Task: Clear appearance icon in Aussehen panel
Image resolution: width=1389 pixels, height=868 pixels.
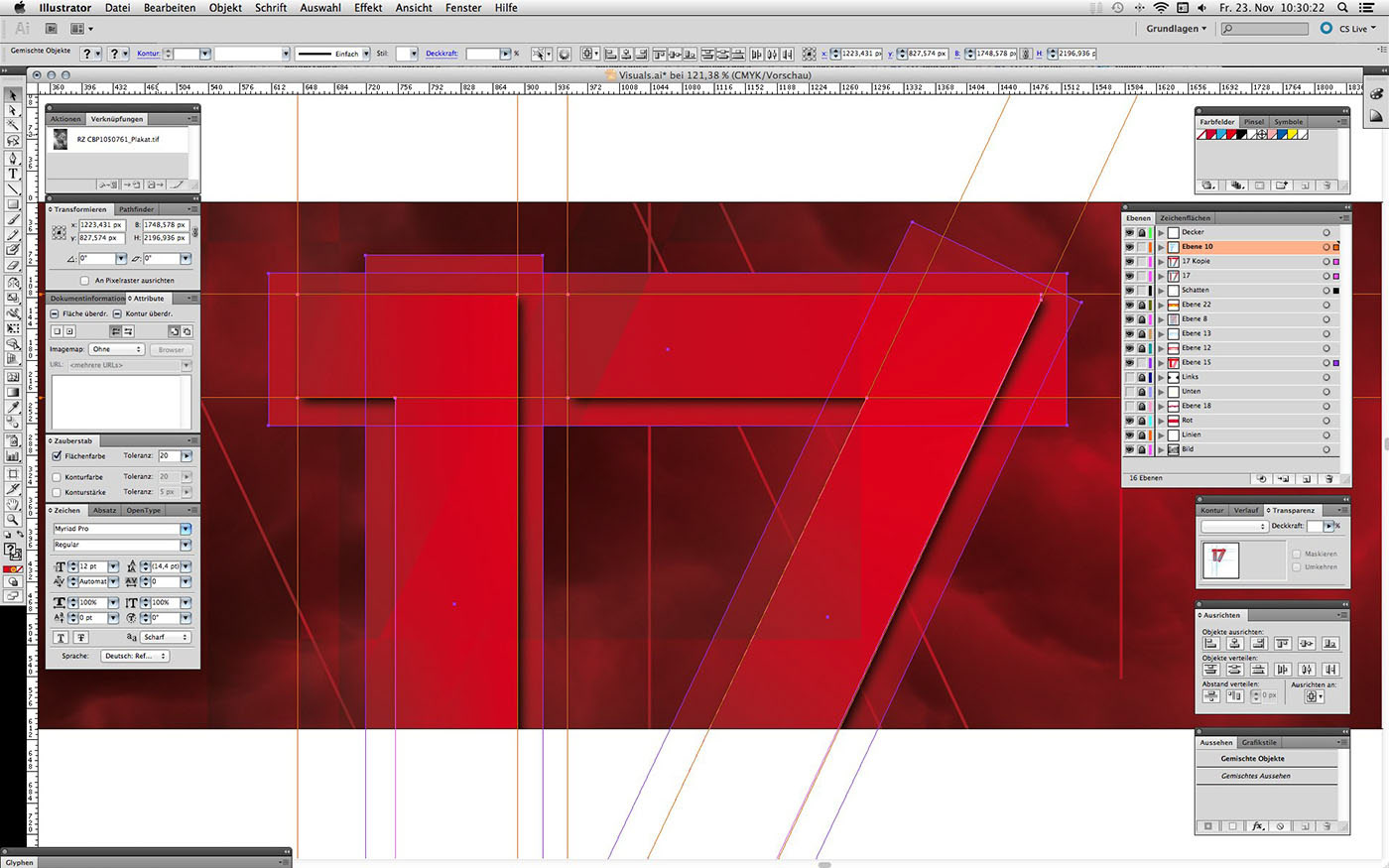Action: [x=1281, y=826]
